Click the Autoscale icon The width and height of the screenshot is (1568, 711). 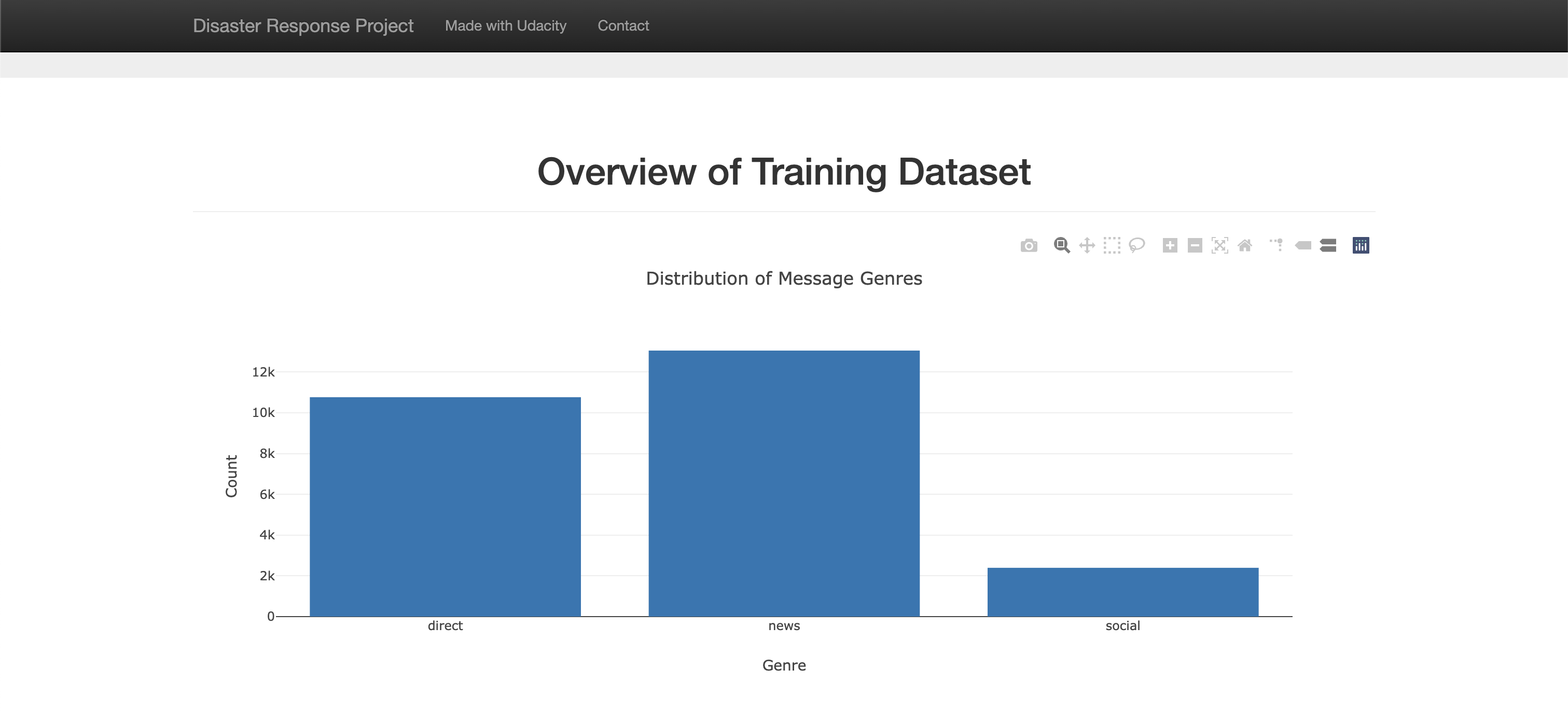pos(1219,245)
